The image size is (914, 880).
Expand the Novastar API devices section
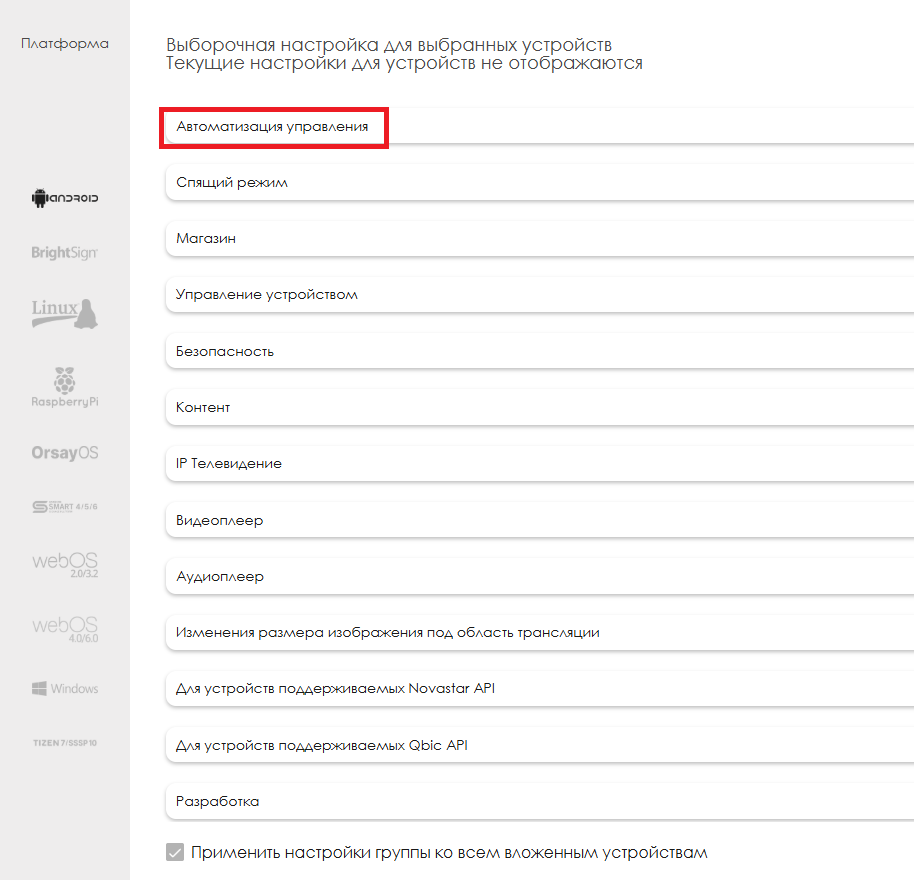pos(336,689)
